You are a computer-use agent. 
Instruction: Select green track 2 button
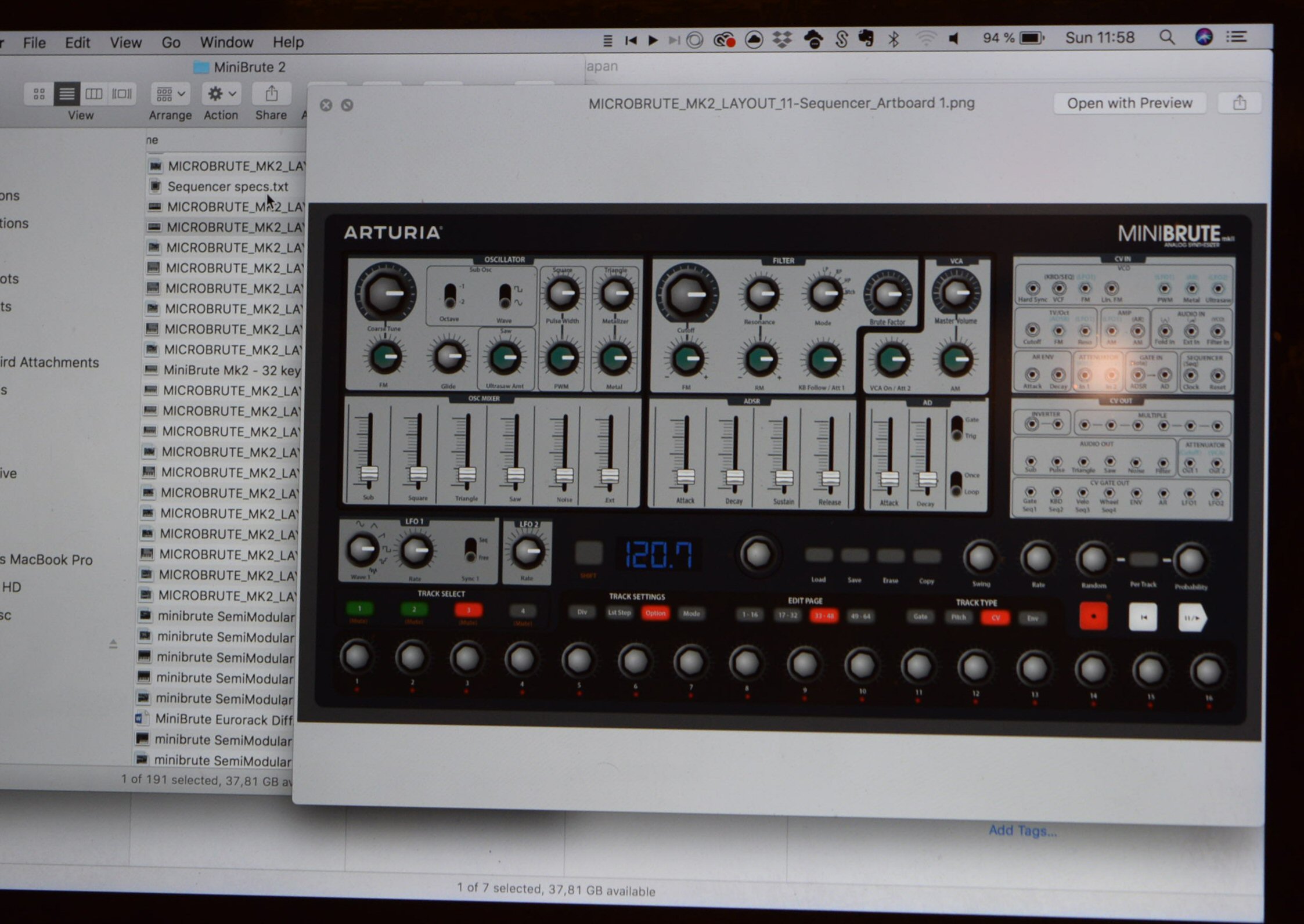tap(414, 609)
